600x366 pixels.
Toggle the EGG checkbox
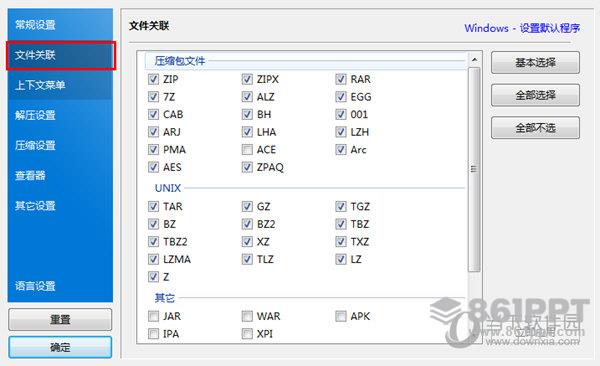341,97
